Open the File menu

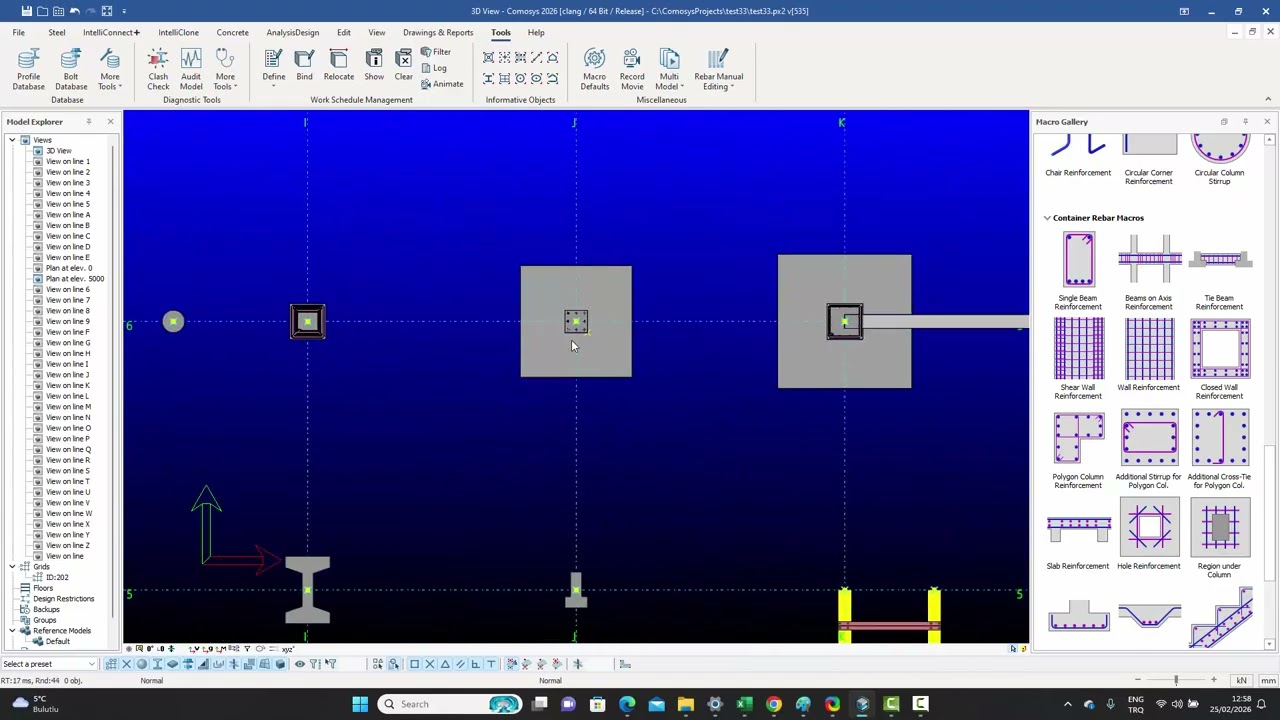click(x=18, y=32)
